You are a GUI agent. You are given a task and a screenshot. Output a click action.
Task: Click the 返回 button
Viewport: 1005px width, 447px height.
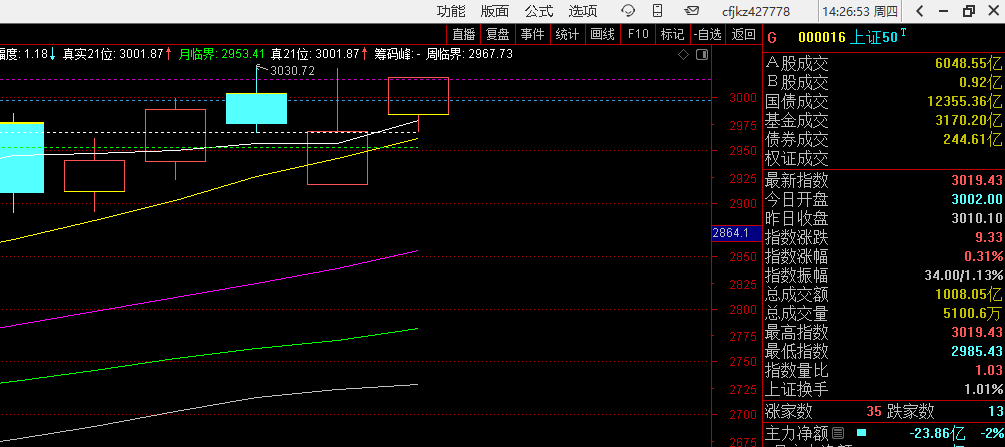tap(743, 35)
